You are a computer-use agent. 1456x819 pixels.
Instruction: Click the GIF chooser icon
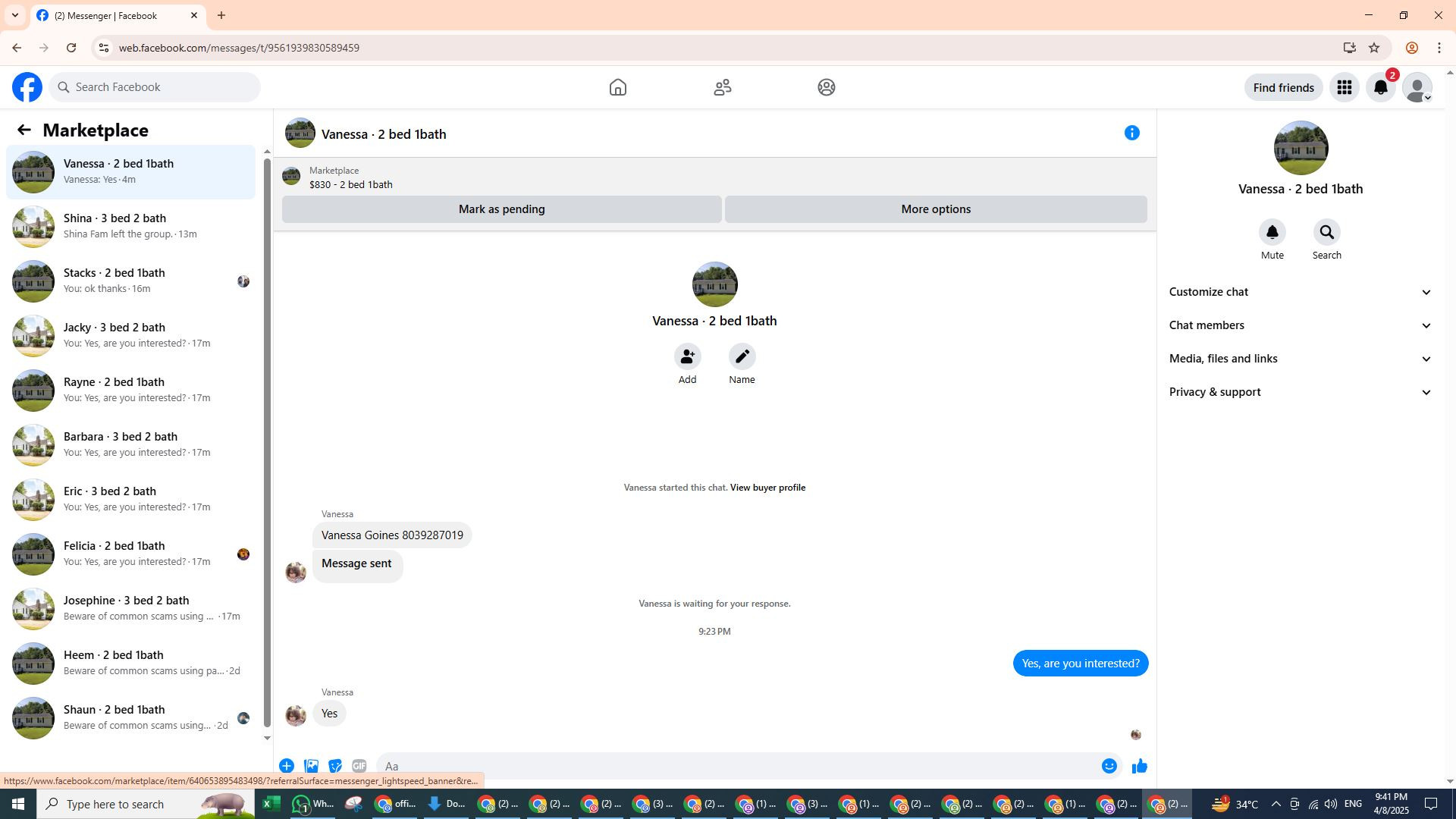click(359, 766)
